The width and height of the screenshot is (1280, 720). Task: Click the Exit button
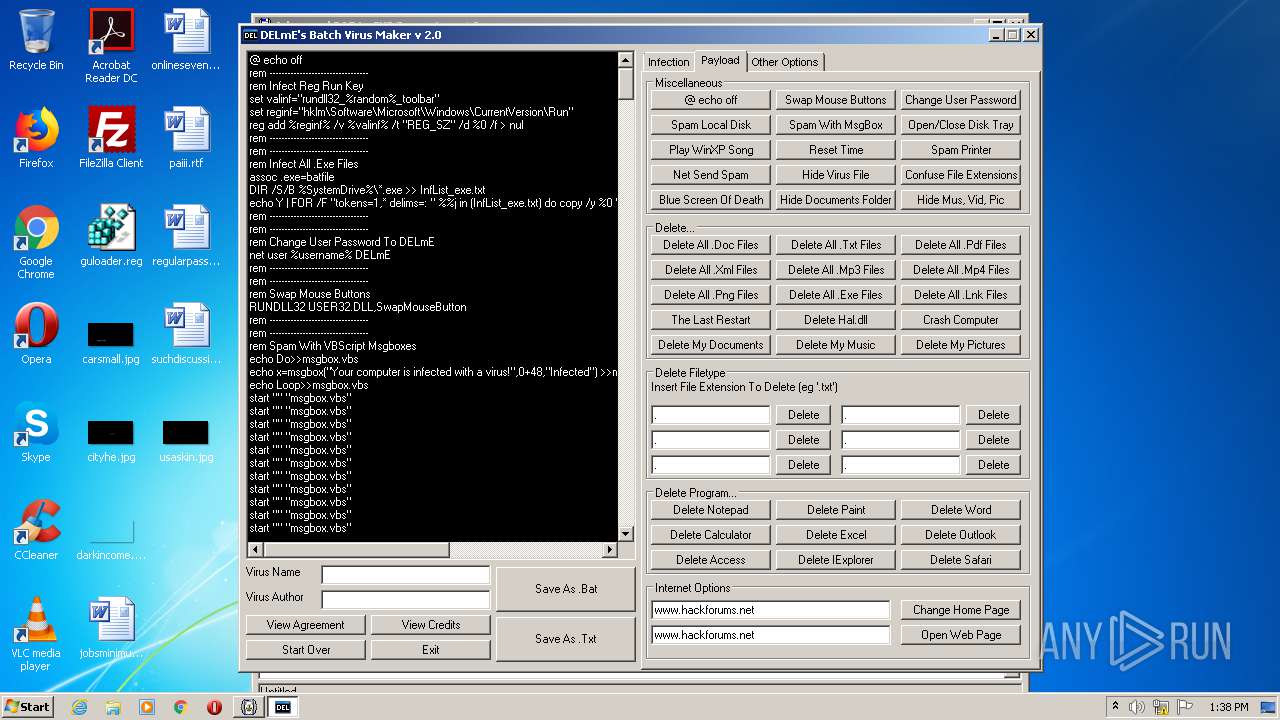click(431, 650)
